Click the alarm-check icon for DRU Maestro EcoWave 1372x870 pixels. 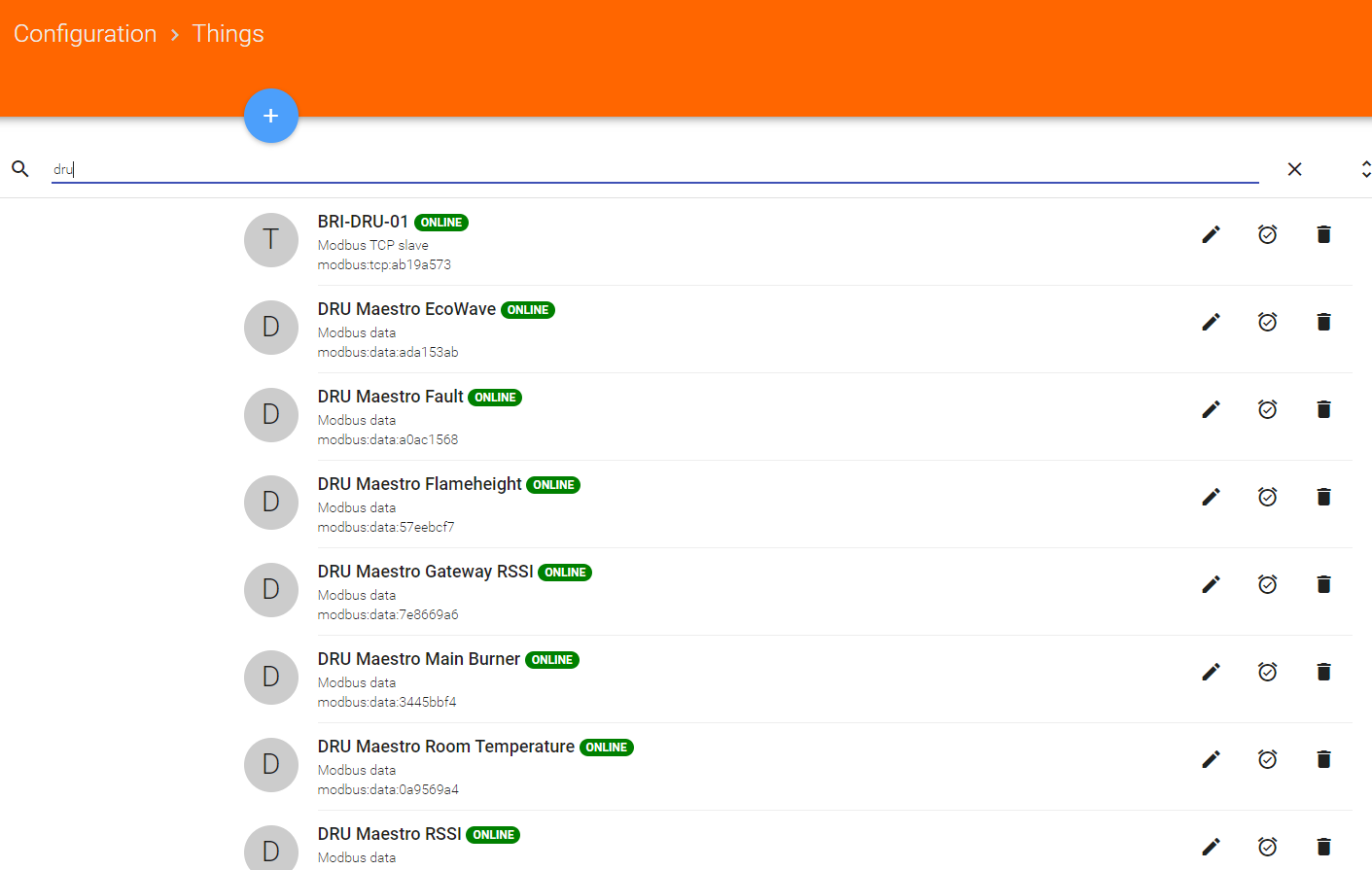click(x=1267, y=322)
